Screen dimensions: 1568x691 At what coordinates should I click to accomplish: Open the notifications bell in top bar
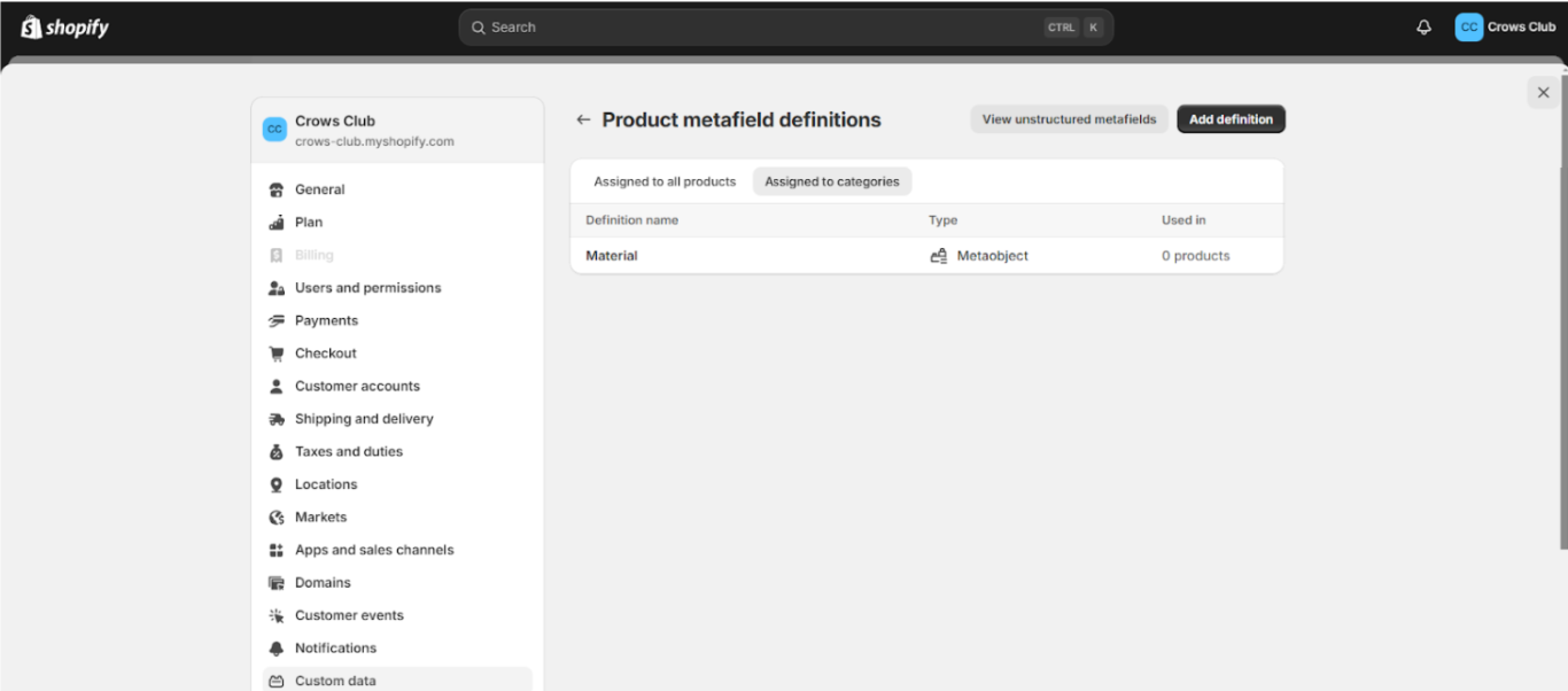point(1423,27)
